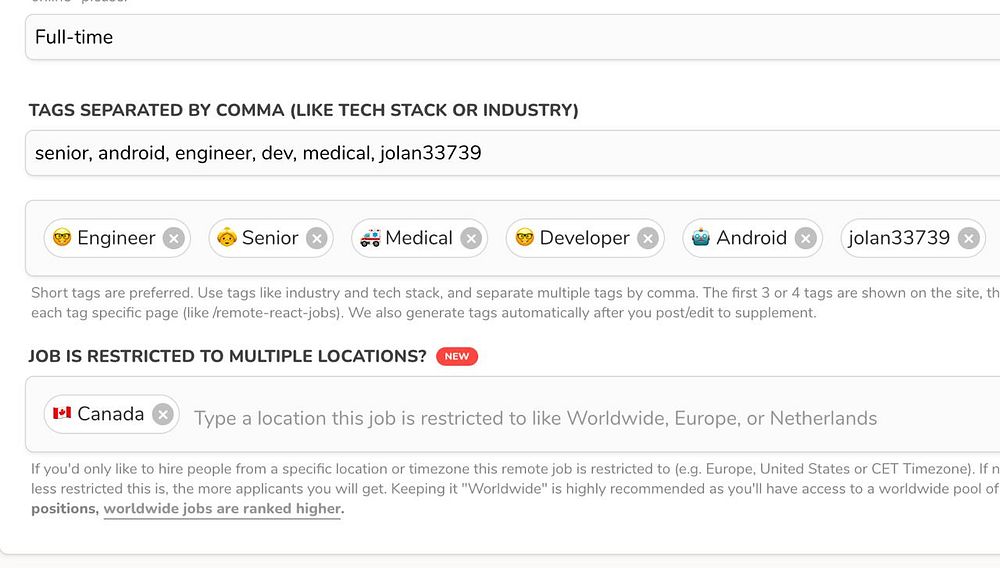Remove the Android tag
1000x568 pixels.
click(806, 238)
